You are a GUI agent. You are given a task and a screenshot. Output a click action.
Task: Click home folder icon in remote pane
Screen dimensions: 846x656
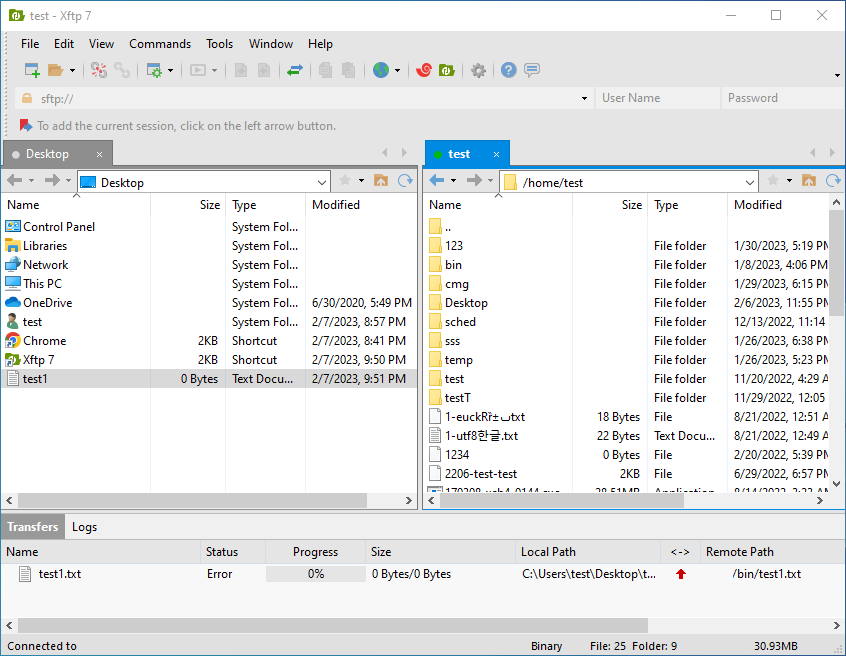(x=809, y=180)
